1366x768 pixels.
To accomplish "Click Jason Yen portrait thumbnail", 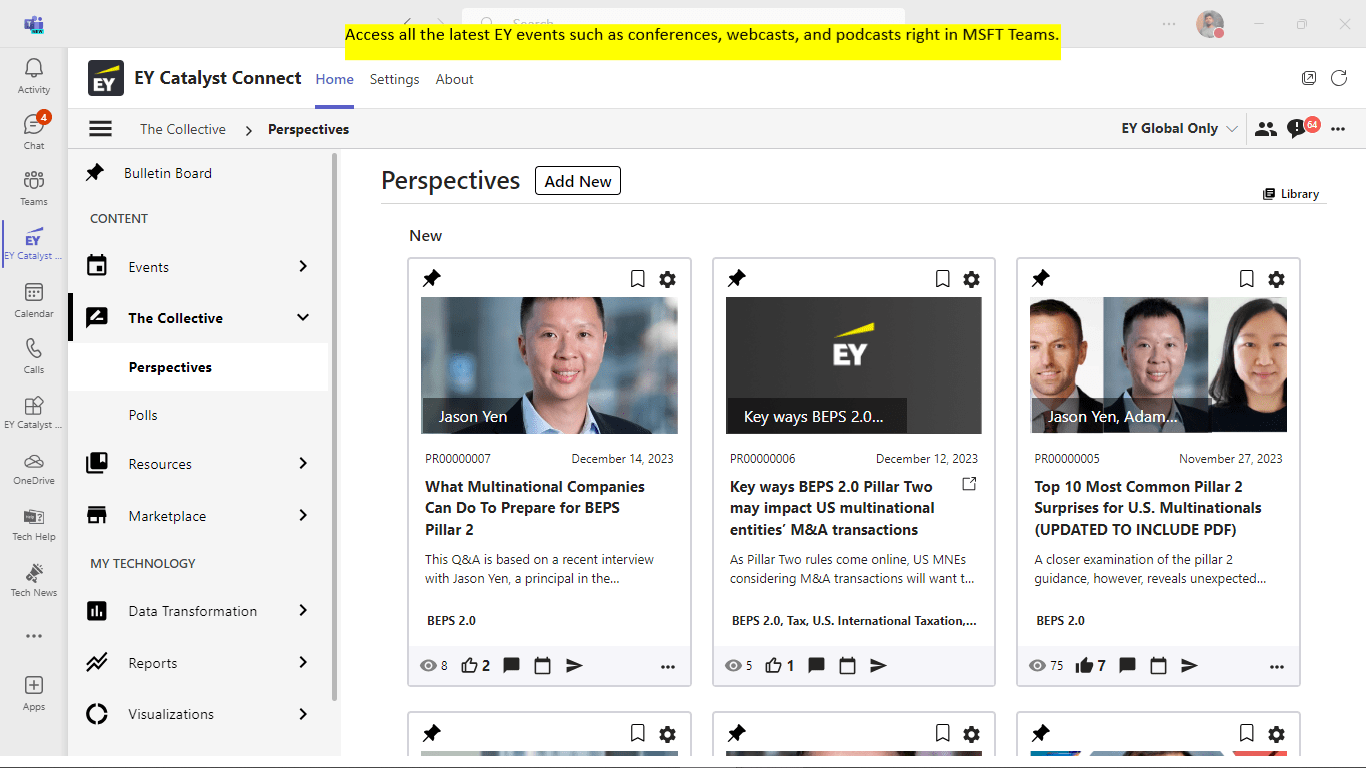I will [x=549, y=365].
